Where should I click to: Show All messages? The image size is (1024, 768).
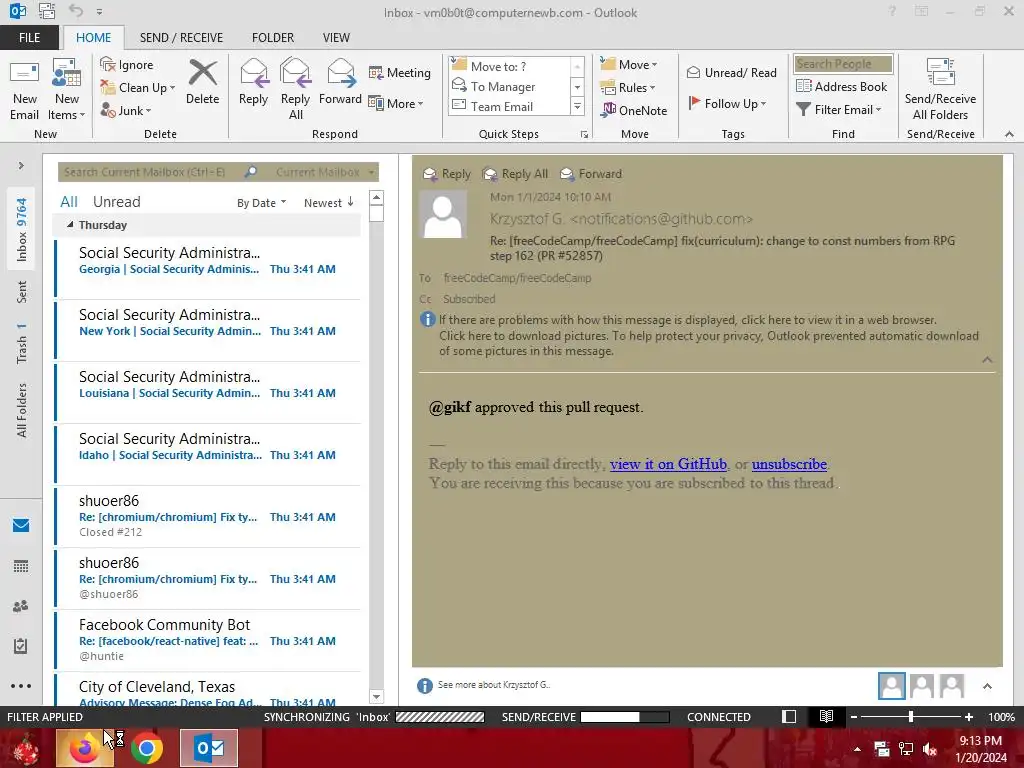[x=69, y=202]
